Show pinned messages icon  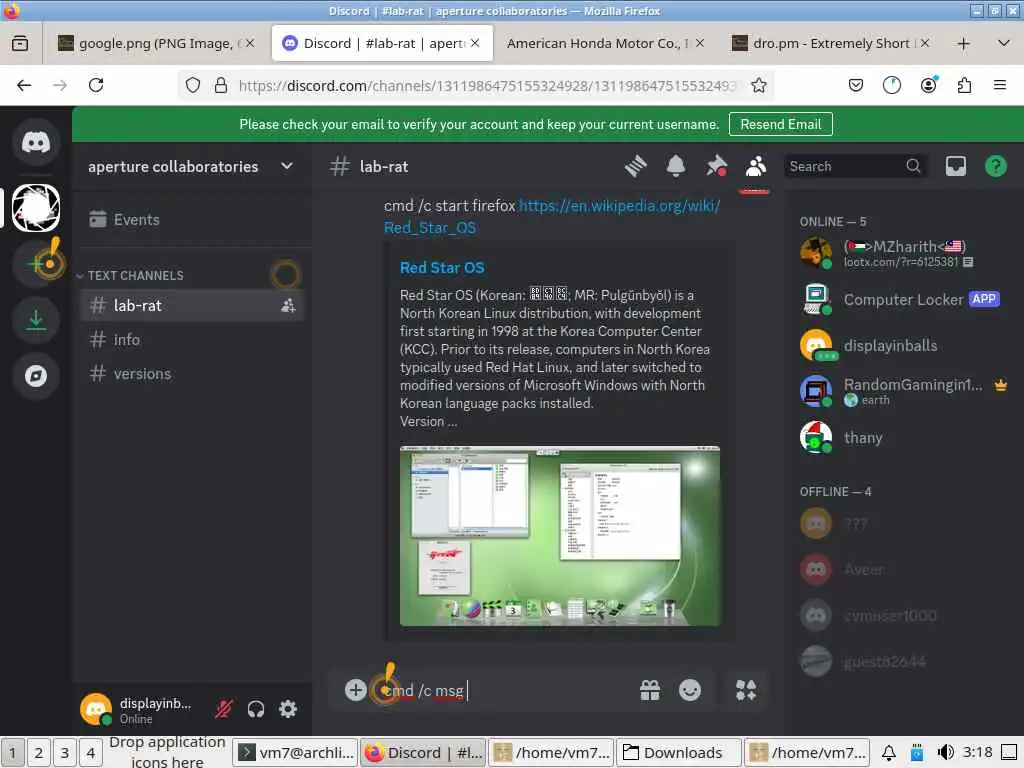716,167
